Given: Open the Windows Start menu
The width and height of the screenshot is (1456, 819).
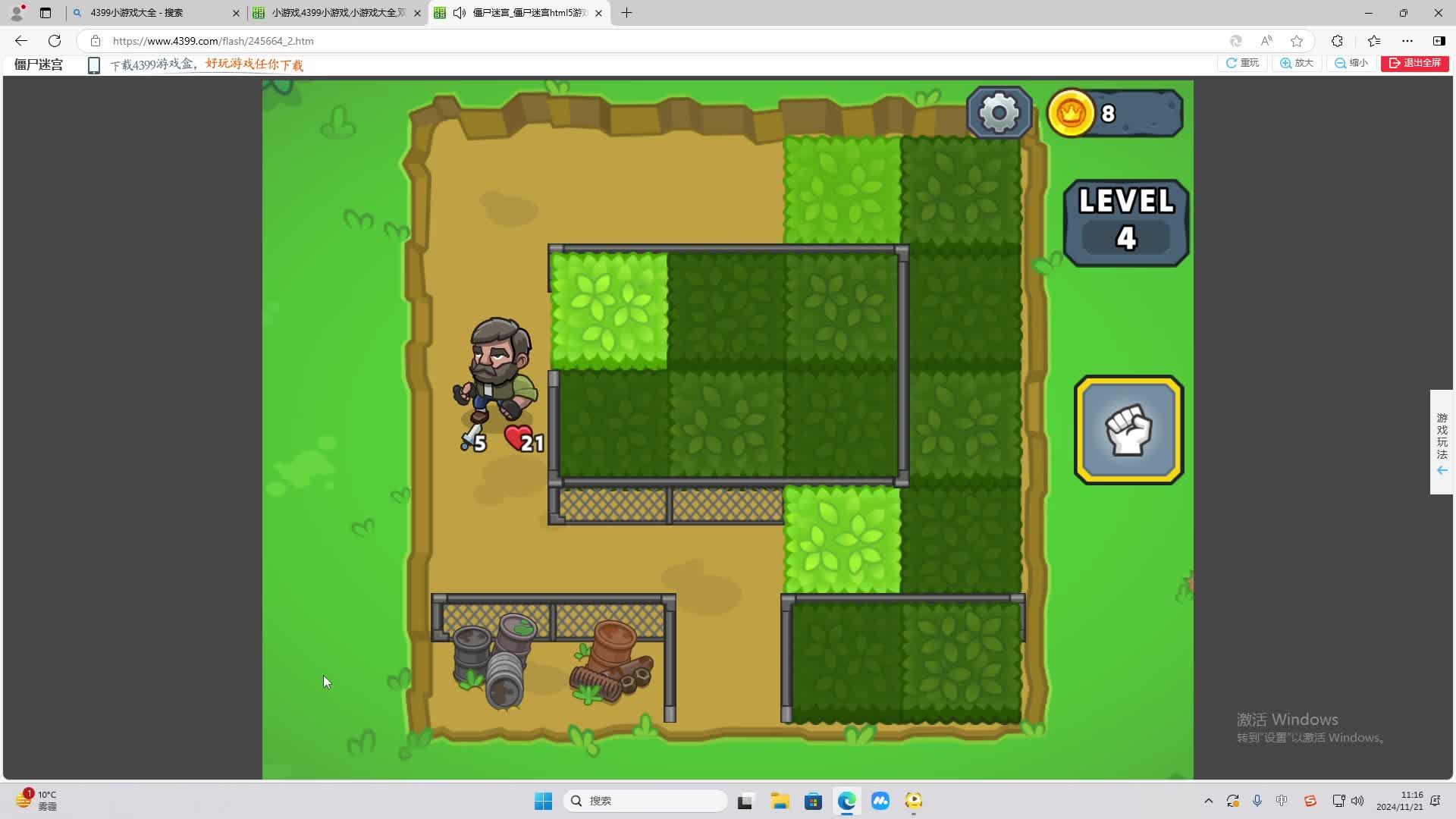Looking at the screenshot, I should point(543,801).
